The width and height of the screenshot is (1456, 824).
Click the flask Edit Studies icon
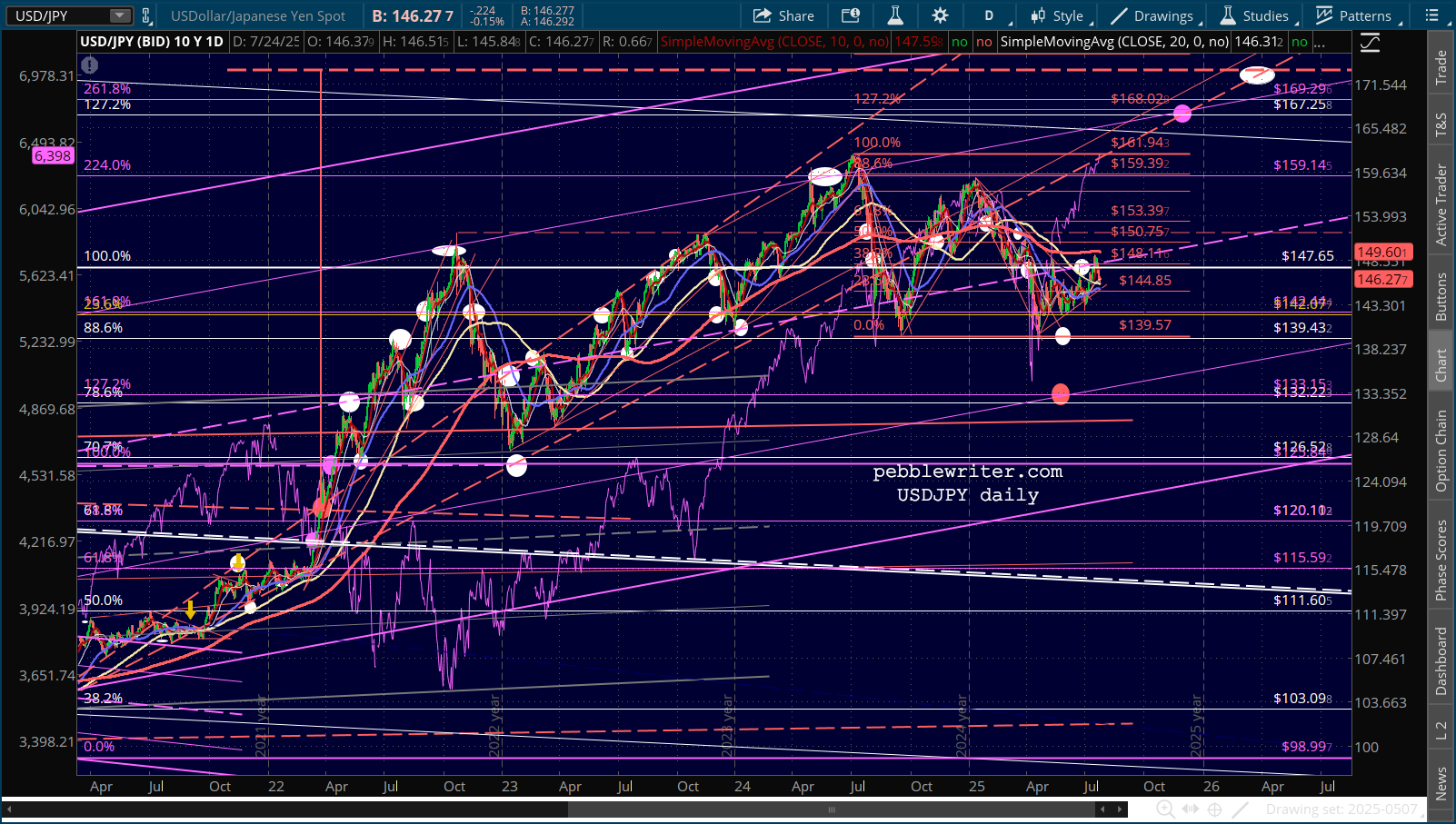(x=895, y=15)
